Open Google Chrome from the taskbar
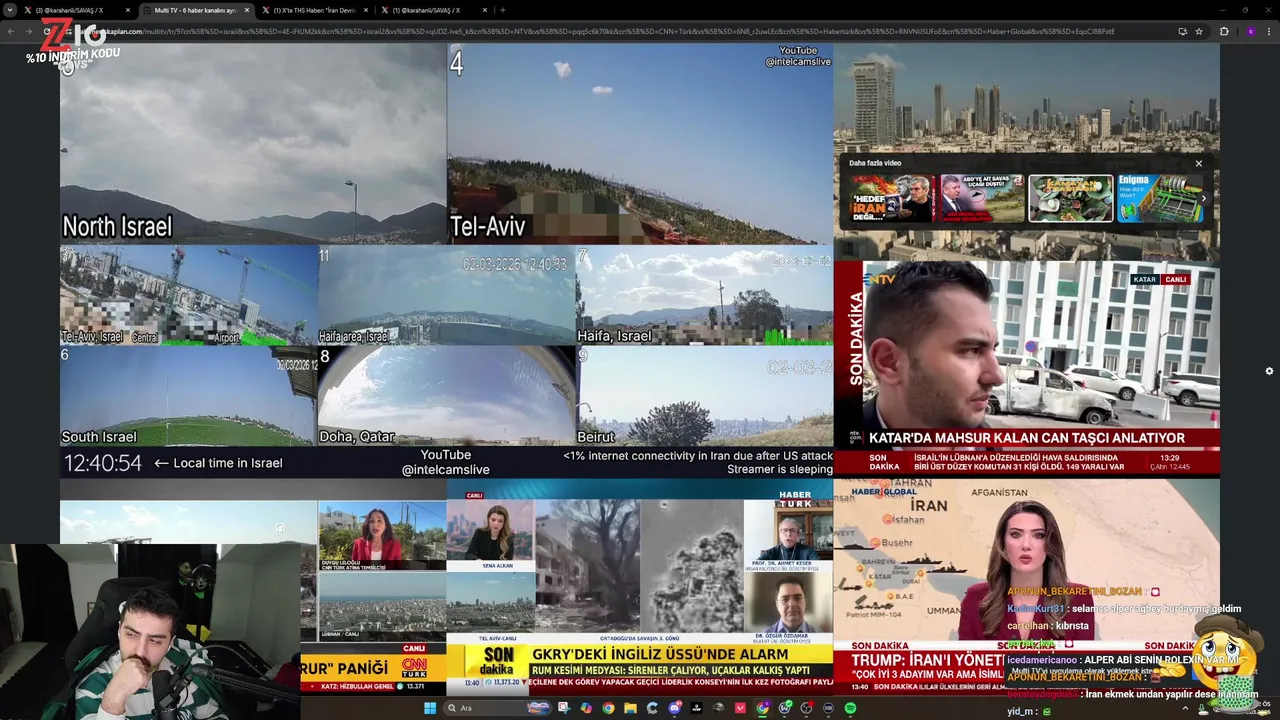Viewport: 1280px width, 720px height. [608, 708]
